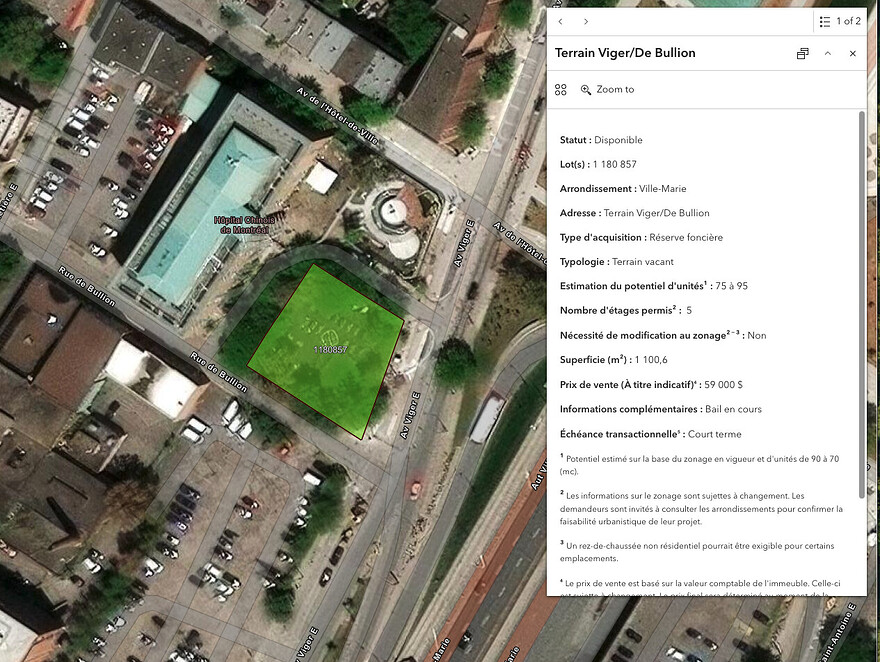Collapse the popup with the chevron
Screen dimensions: 880x662
[x=828, y=53]
